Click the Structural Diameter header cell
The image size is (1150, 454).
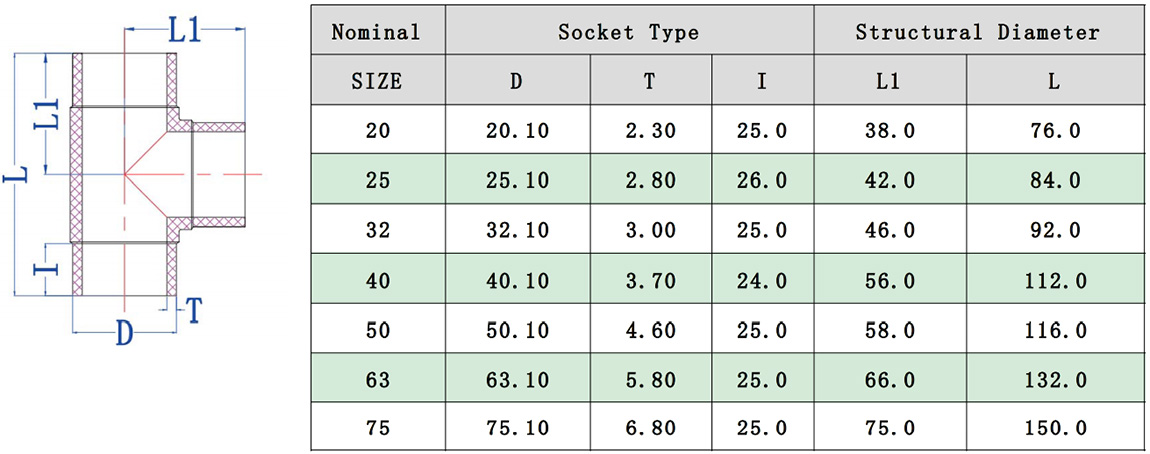click(x=977, y=32)
